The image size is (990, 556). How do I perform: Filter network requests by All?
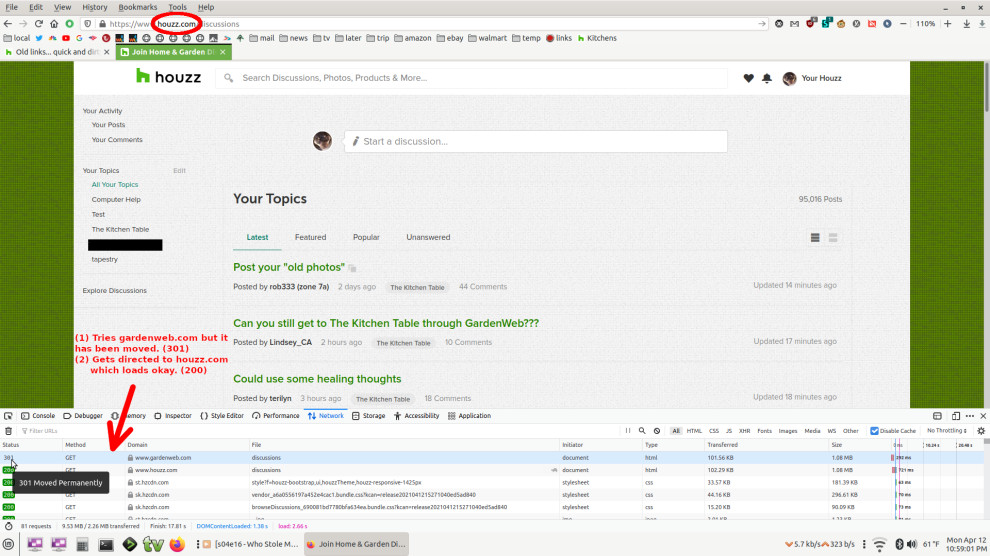click(x=676, y=431)
